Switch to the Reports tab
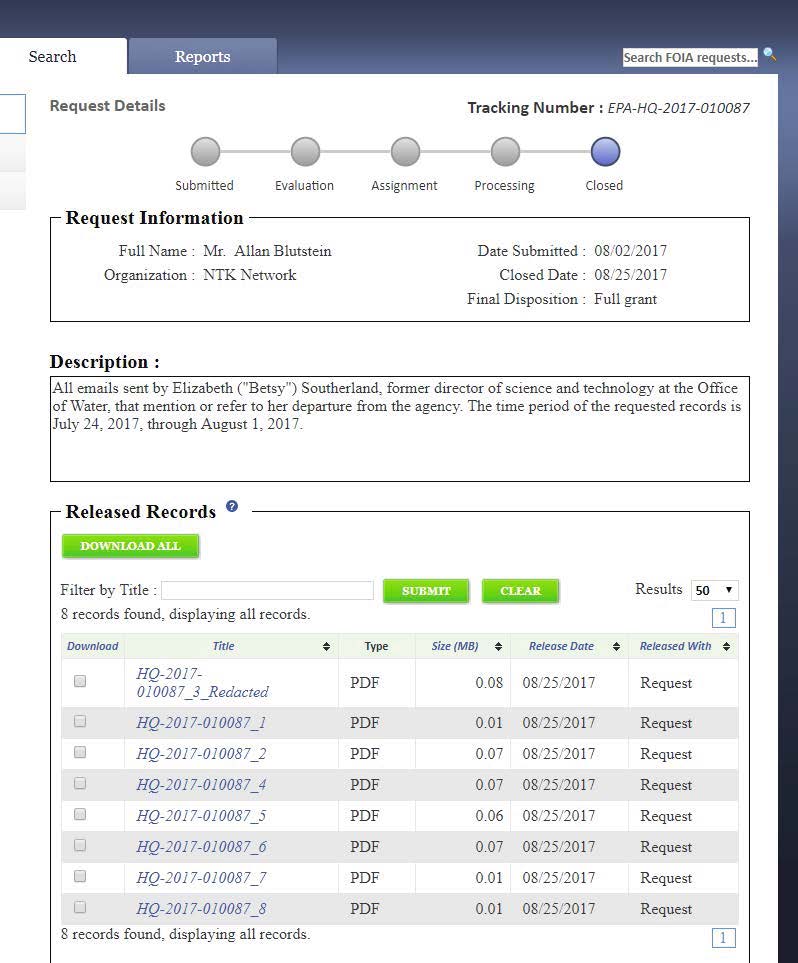 tap(202, 57)
